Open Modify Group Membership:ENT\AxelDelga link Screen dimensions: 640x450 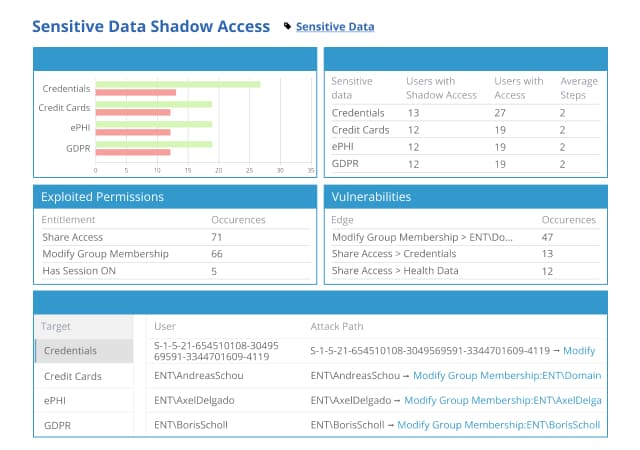coord(503,400)
